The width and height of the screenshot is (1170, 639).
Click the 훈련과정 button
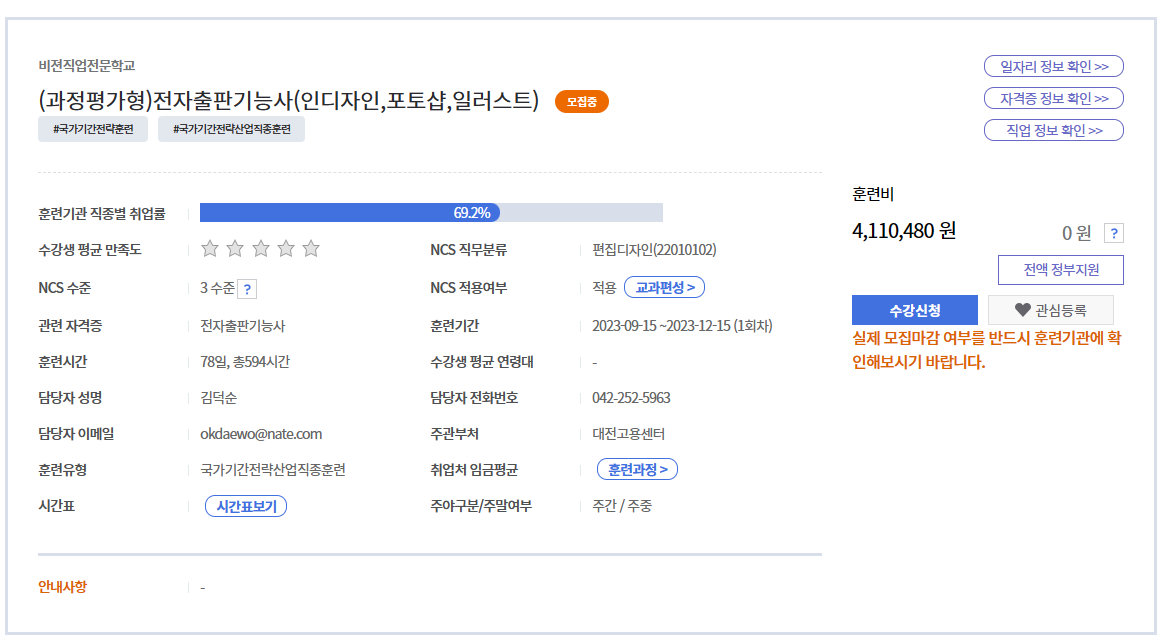(638, 469)
